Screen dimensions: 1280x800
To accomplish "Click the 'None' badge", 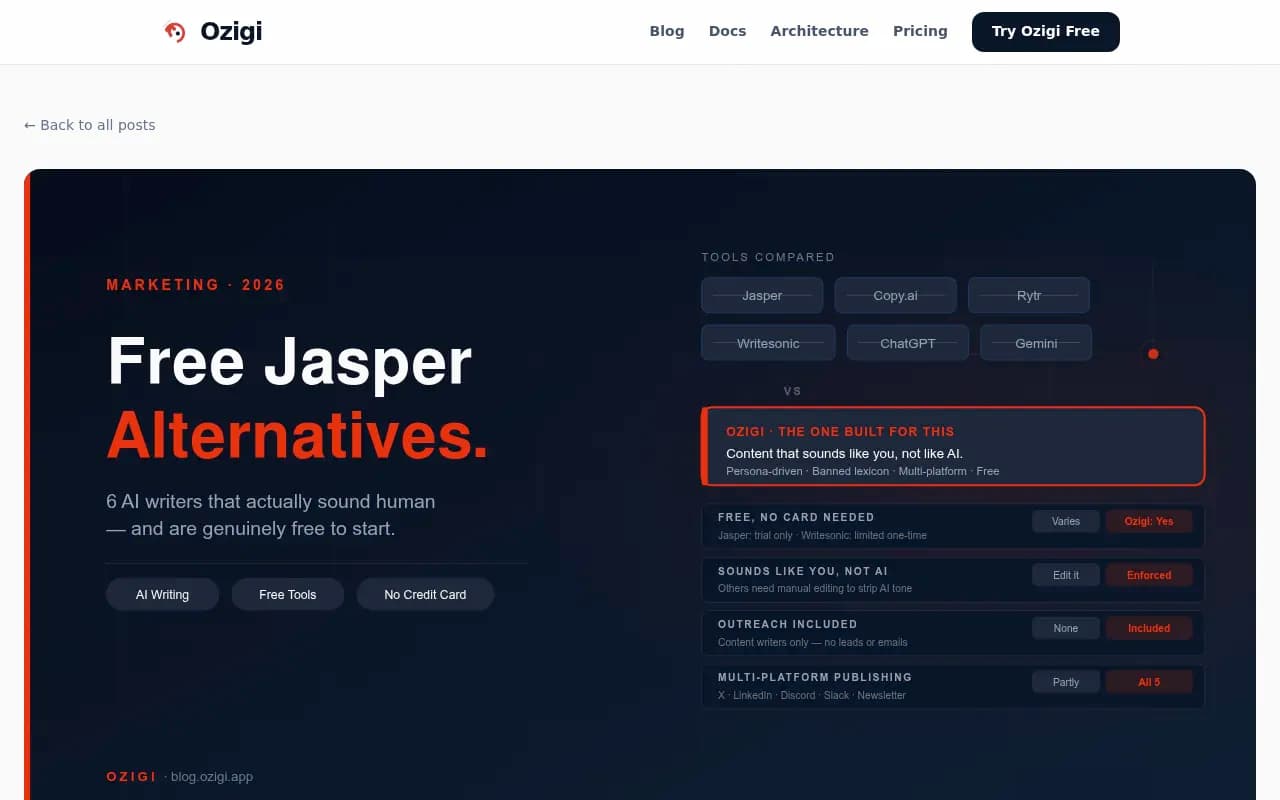I will (x=1066, y=628).
